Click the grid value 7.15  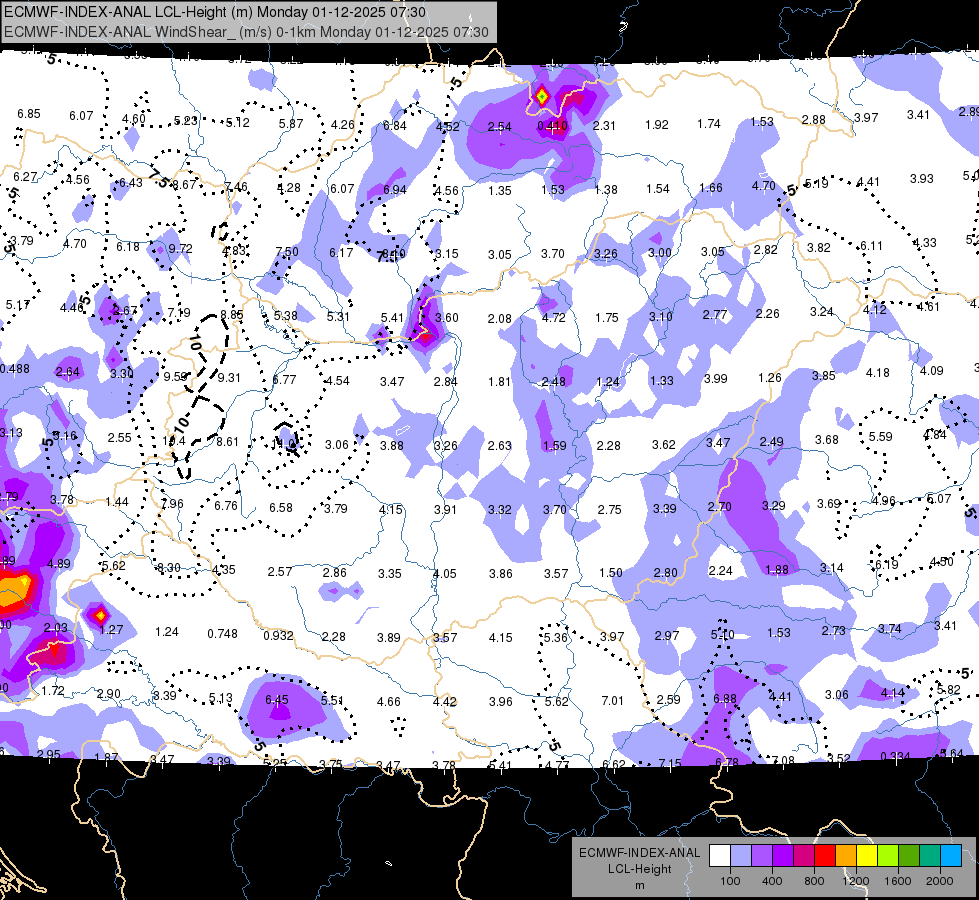[x=670, y=763]
